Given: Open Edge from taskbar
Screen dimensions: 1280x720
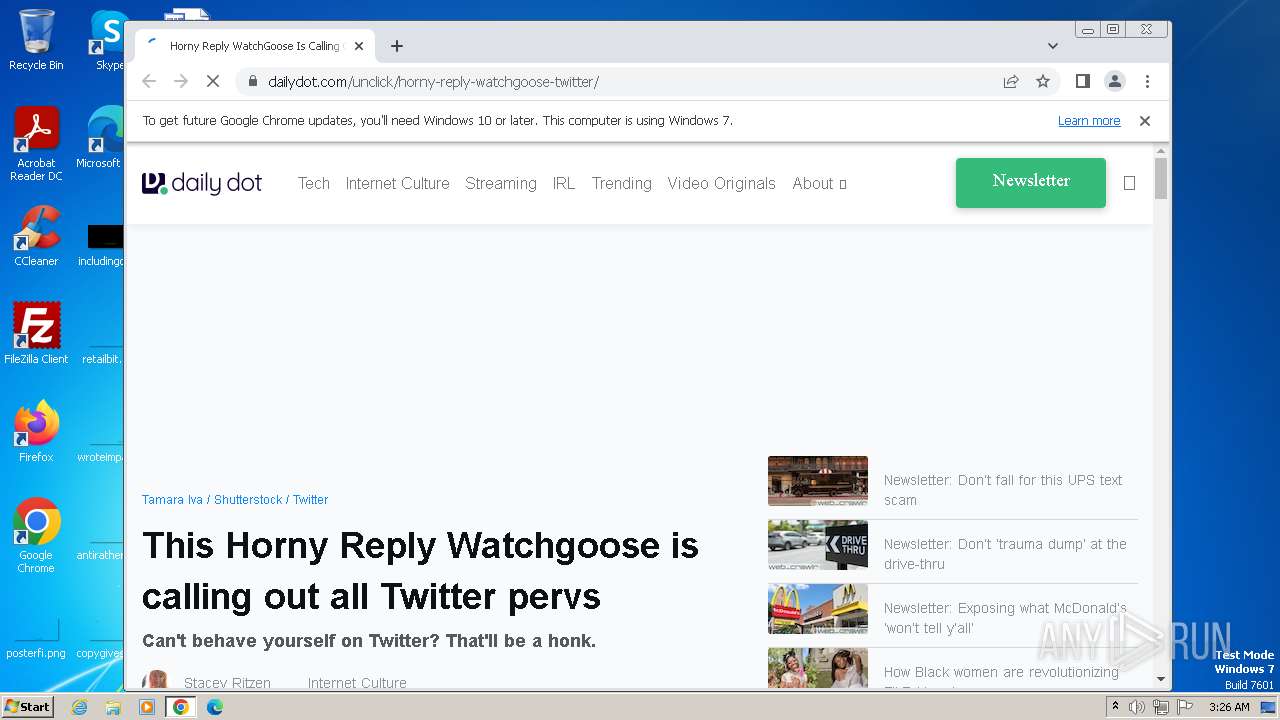Looking at the screenshot, I should (215, 707).
